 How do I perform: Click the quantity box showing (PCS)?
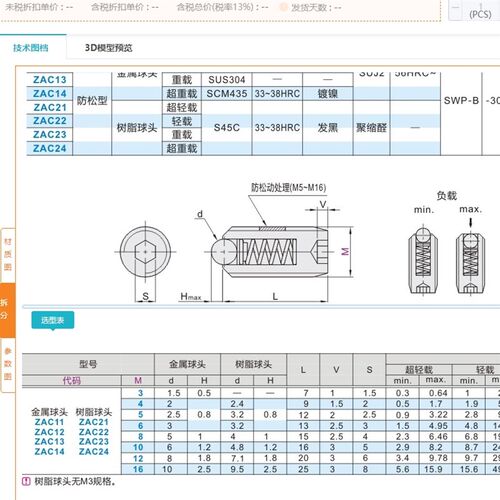[473, 11]
